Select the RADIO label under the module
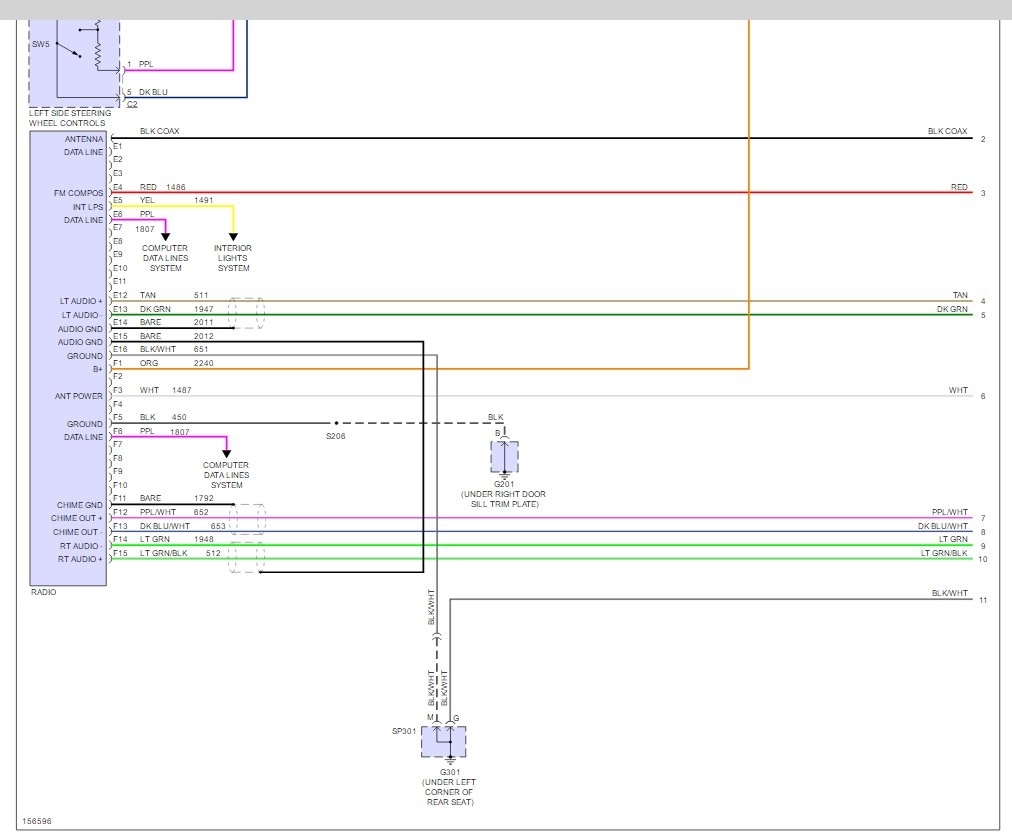1012x838 pixels. (44, 592)
